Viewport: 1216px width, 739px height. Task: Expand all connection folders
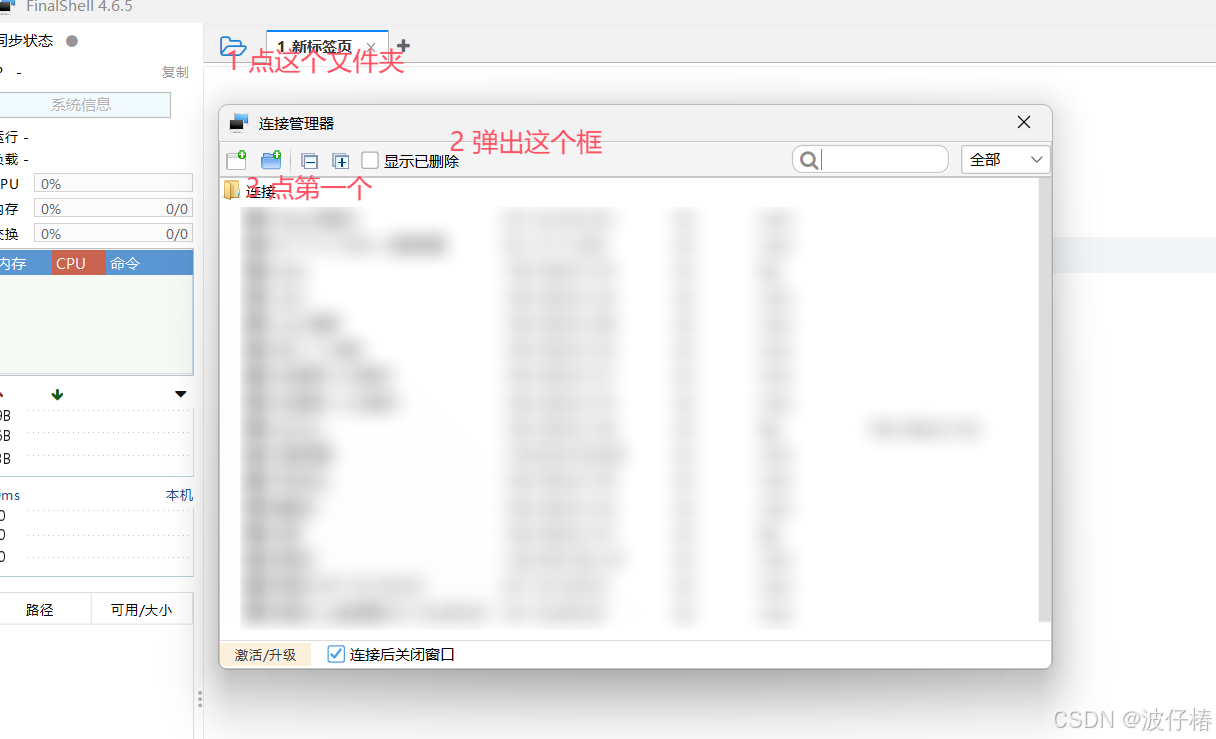point(341,161)
